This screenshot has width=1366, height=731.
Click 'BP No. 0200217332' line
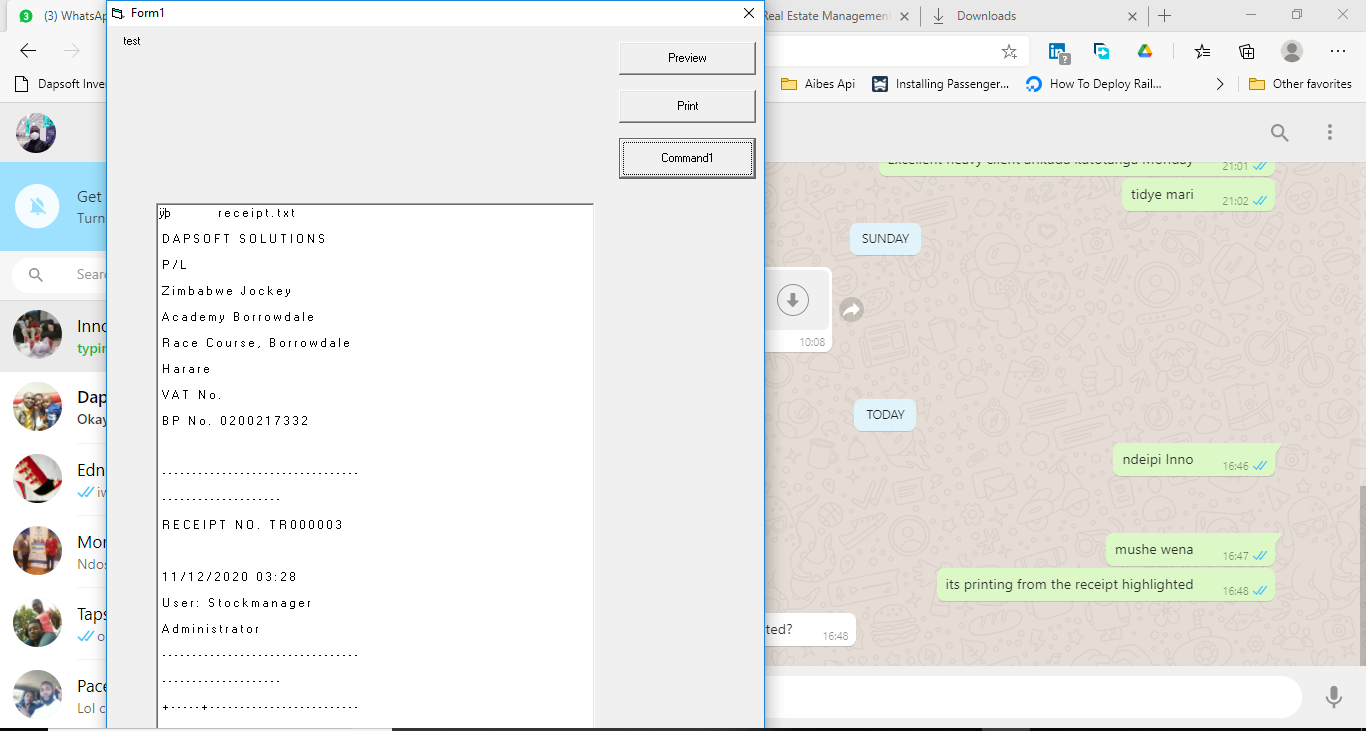[236, 421]
